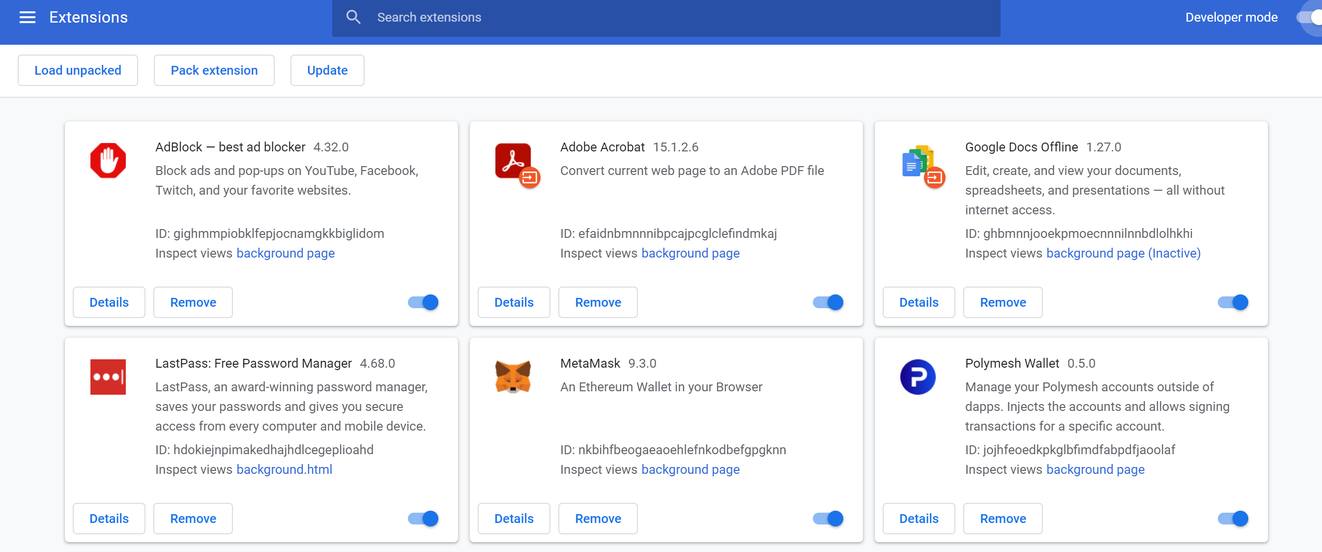Click AdBlock ID gighmmpiobklfepjocnamgkkbiglidom
1322x552 pixels.
click(x=270, y=233)
